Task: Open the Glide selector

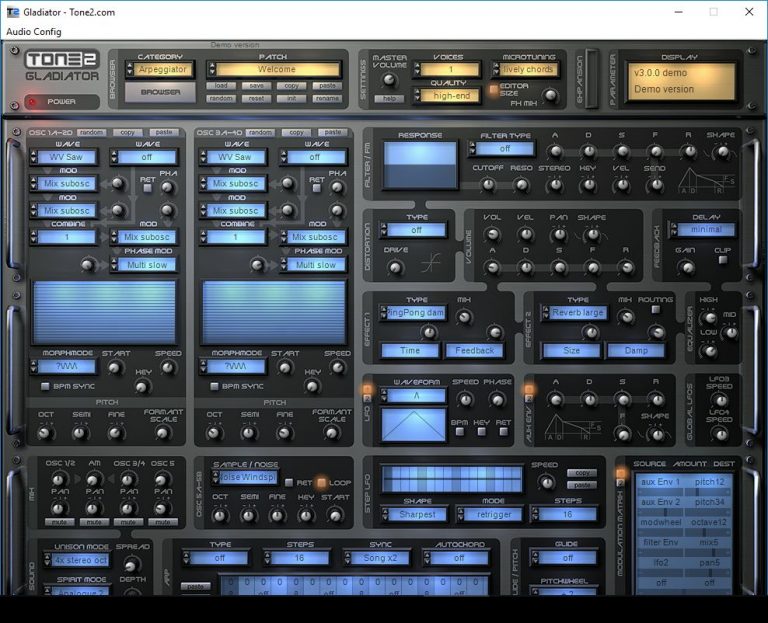Action: (564, 558)
